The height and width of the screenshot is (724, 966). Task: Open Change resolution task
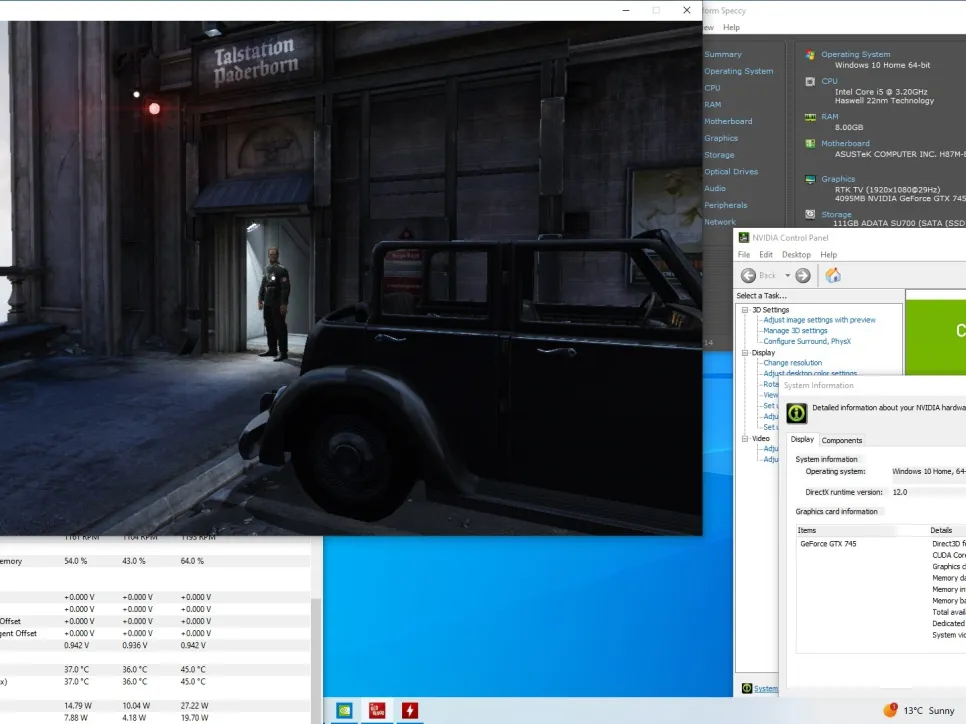pyautogui.click(x=792, y=363)
